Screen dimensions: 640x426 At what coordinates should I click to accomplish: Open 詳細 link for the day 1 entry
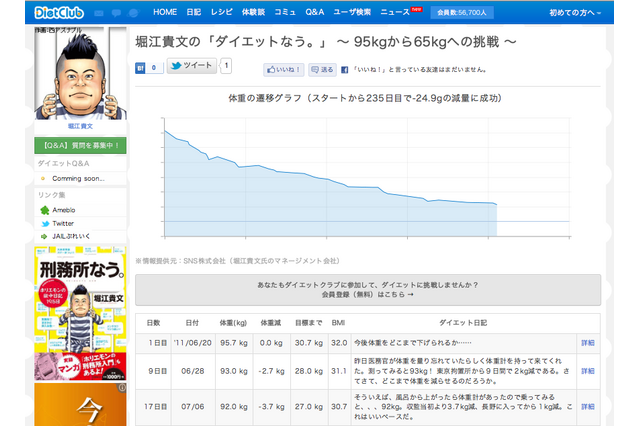pos(587,342)
